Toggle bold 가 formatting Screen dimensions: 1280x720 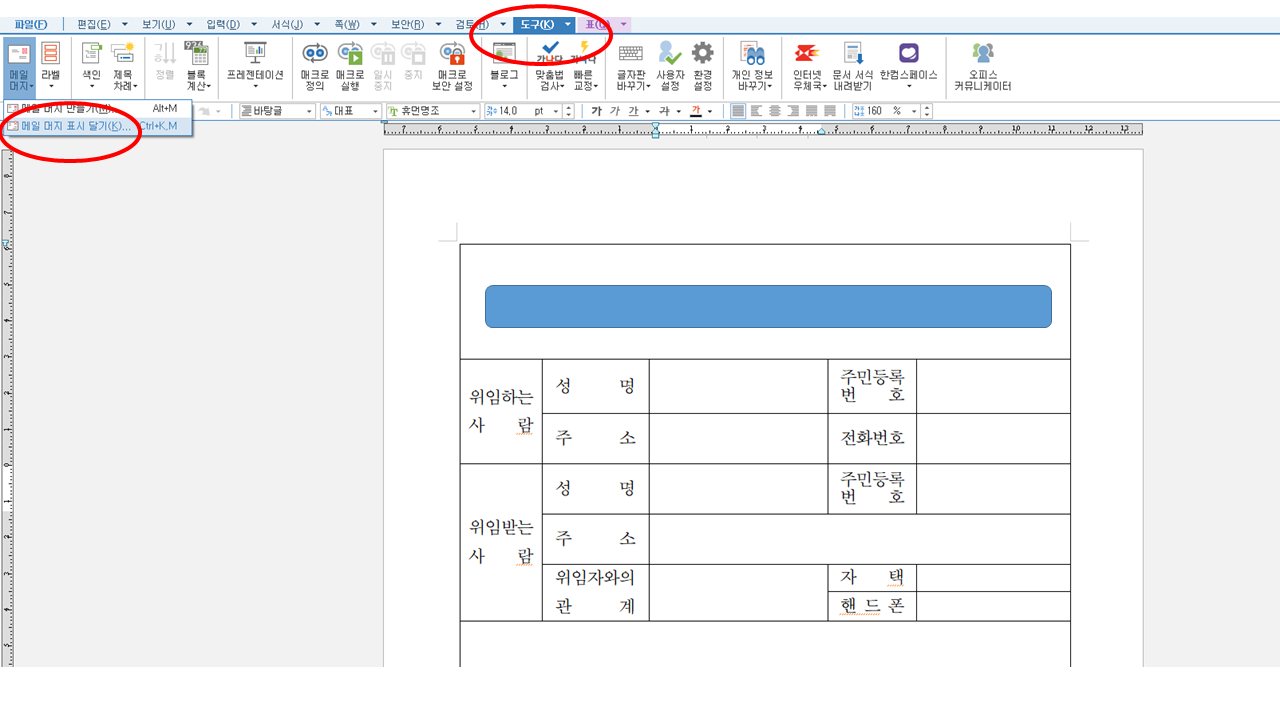point(597,111)
